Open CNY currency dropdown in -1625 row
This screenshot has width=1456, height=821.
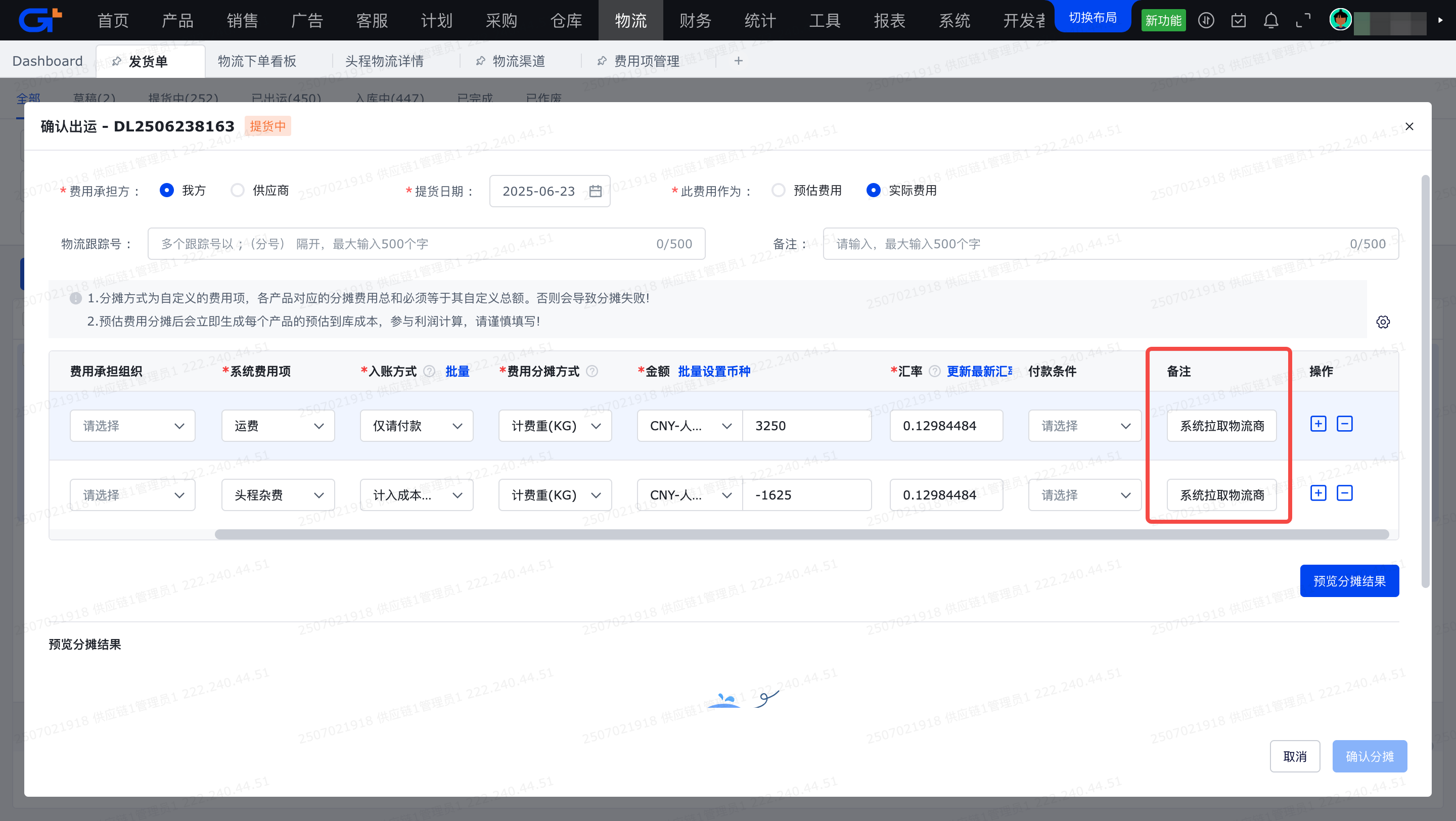coord(690,495)
